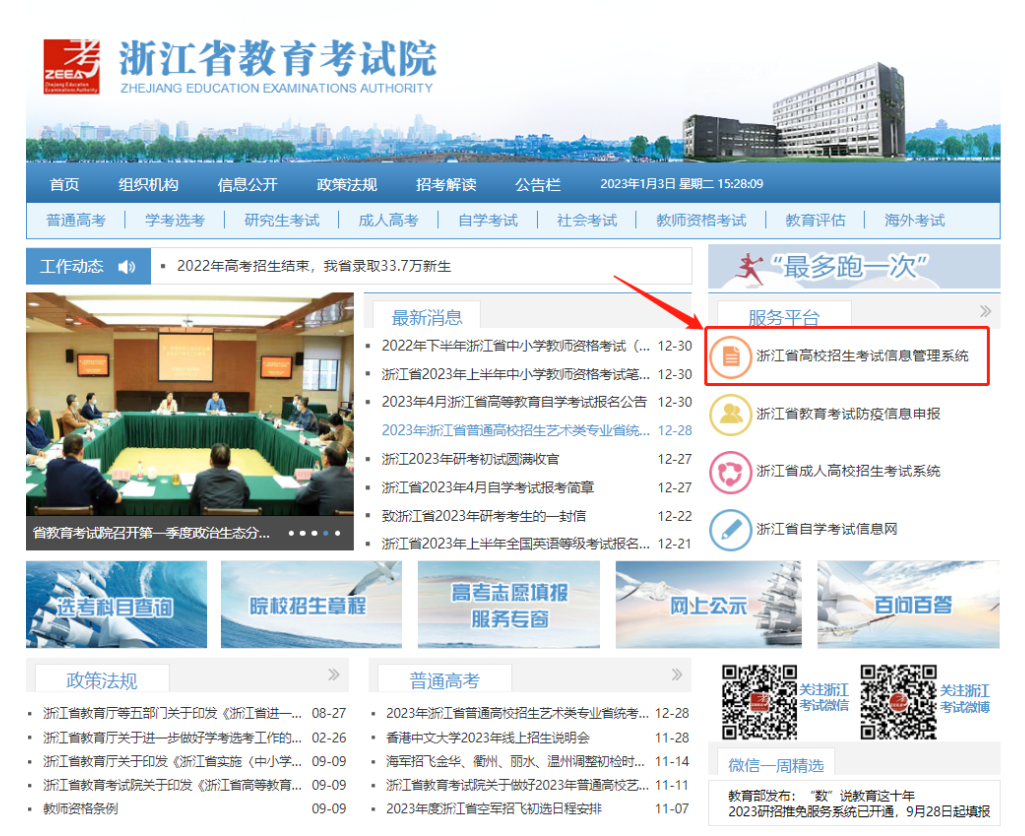Click the 普通高考 section tab heading

pos(445,680)
